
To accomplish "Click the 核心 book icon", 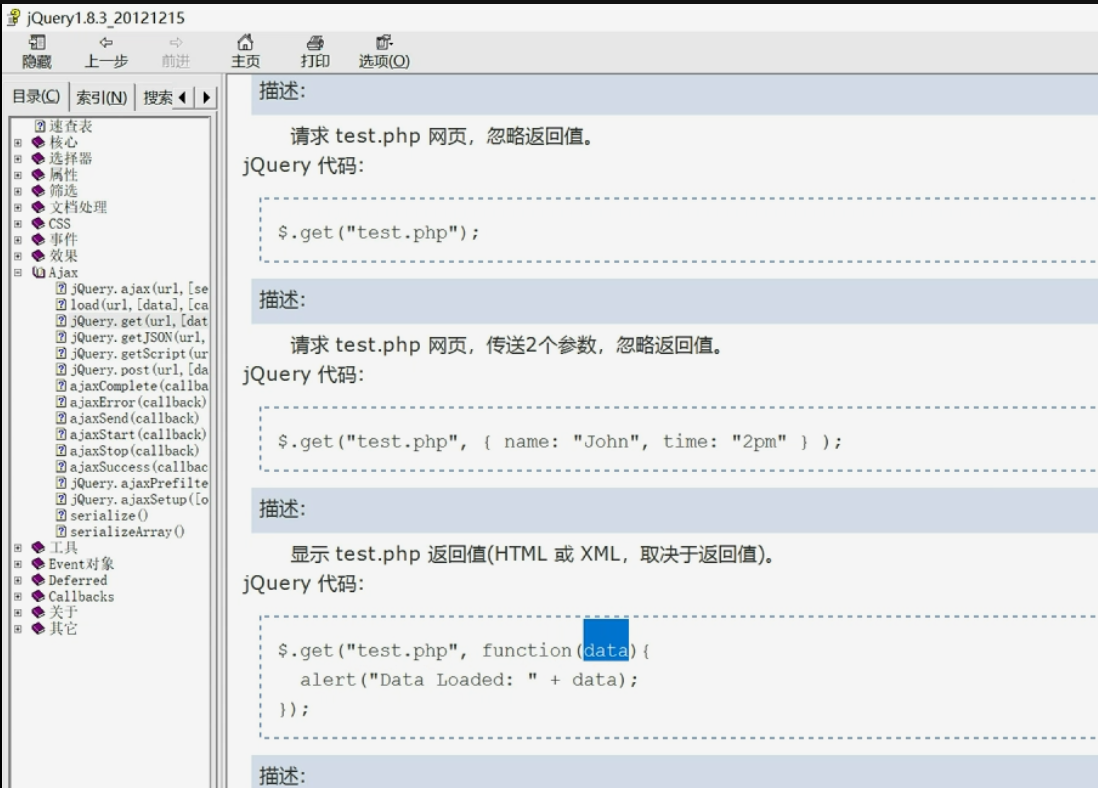I will point(39,142).
